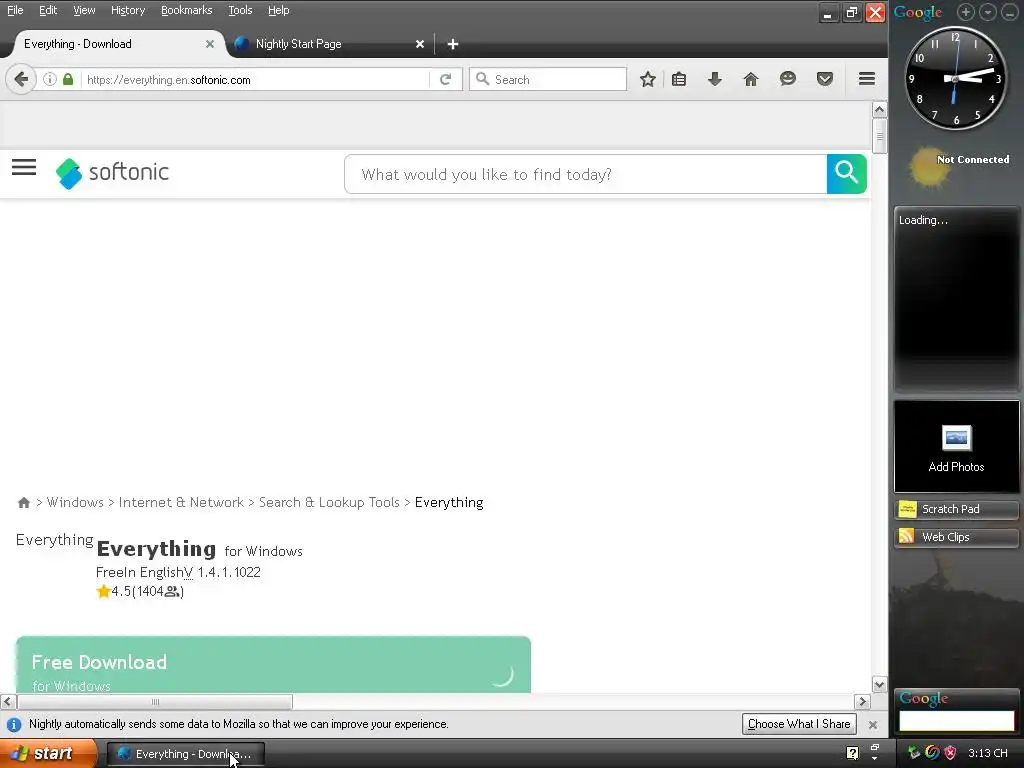The width and height of the screenshot is (1024, 768).
Task: Open the sidebar dropdown menu icon
Action: (988, 12)
